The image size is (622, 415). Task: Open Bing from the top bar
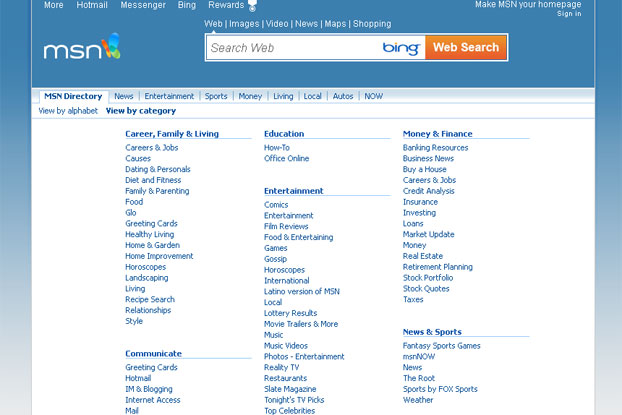(187, 5)
